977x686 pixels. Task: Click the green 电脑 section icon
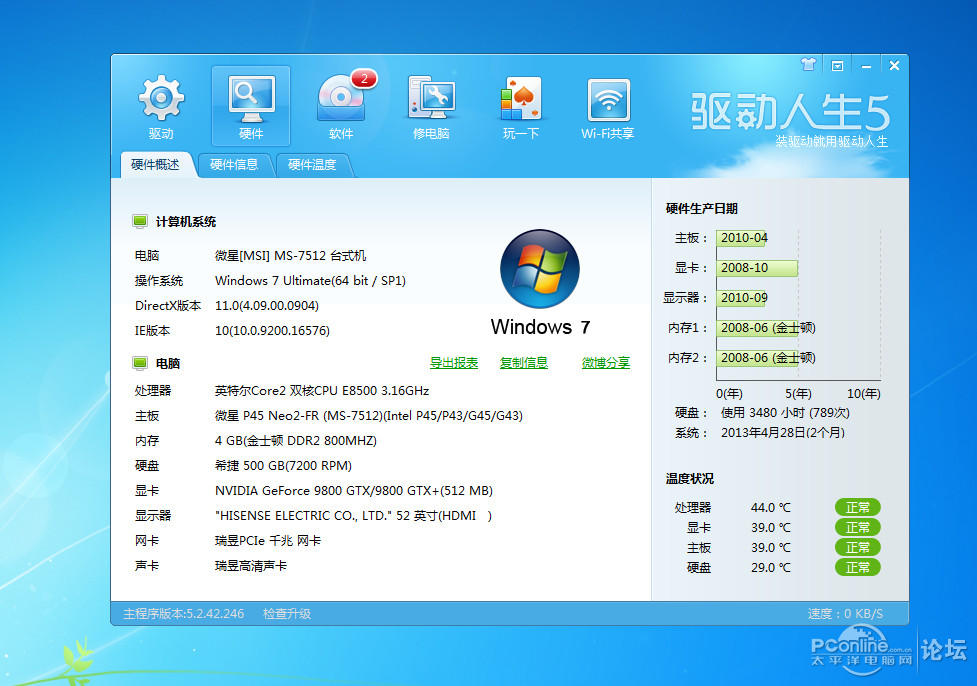click(140, 363)
